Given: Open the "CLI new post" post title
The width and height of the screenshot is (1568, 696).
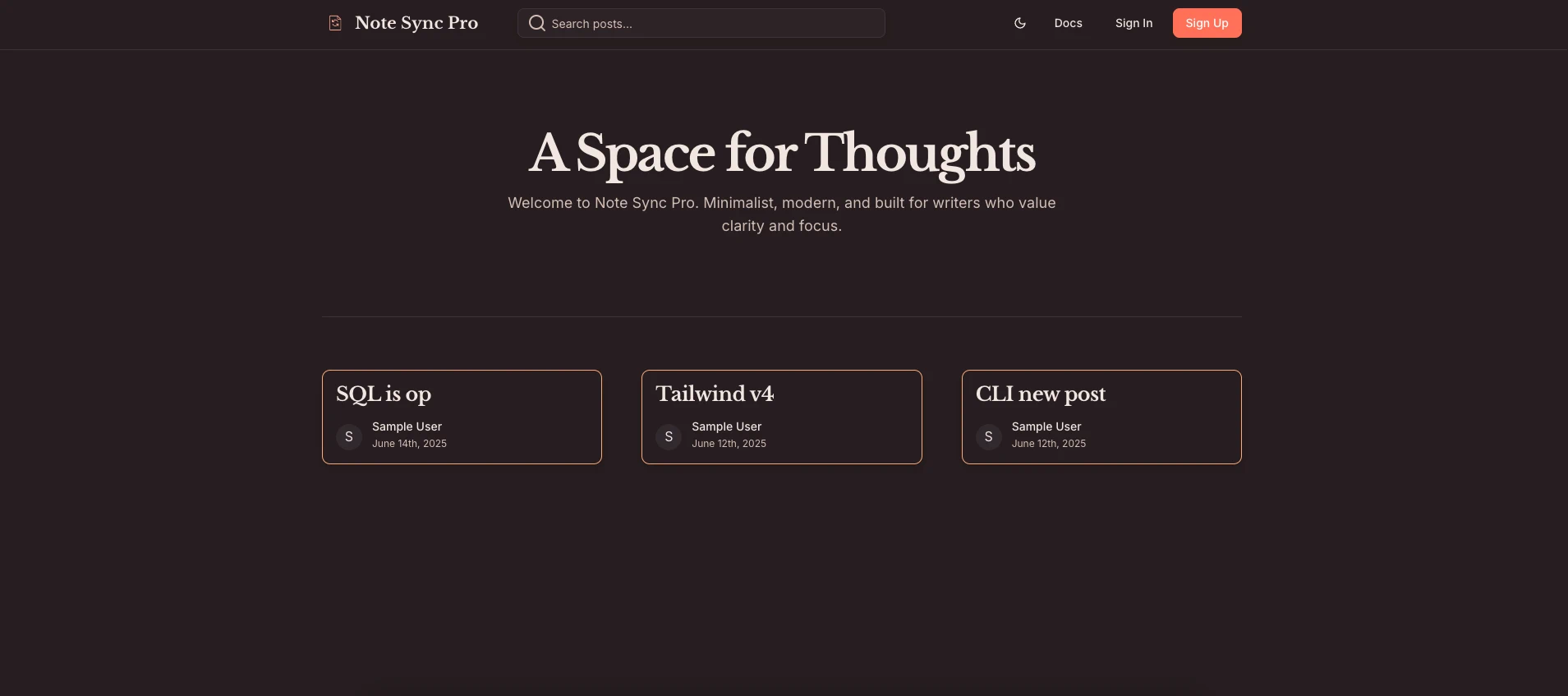Looking at the screenshot, I should [x=1041, y=394].
